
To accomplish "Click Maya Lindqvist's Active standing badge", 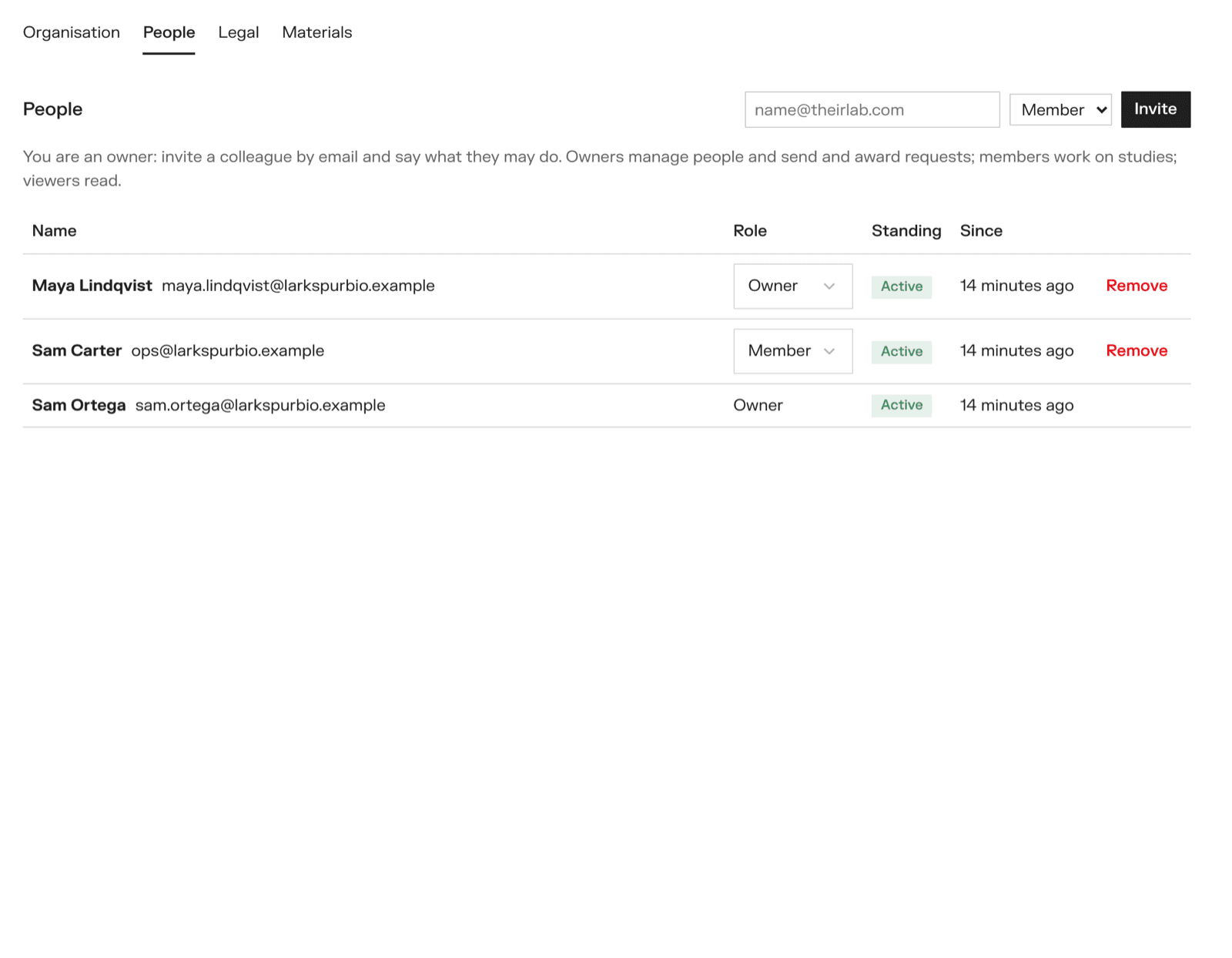I will click(x=902, y=286).
